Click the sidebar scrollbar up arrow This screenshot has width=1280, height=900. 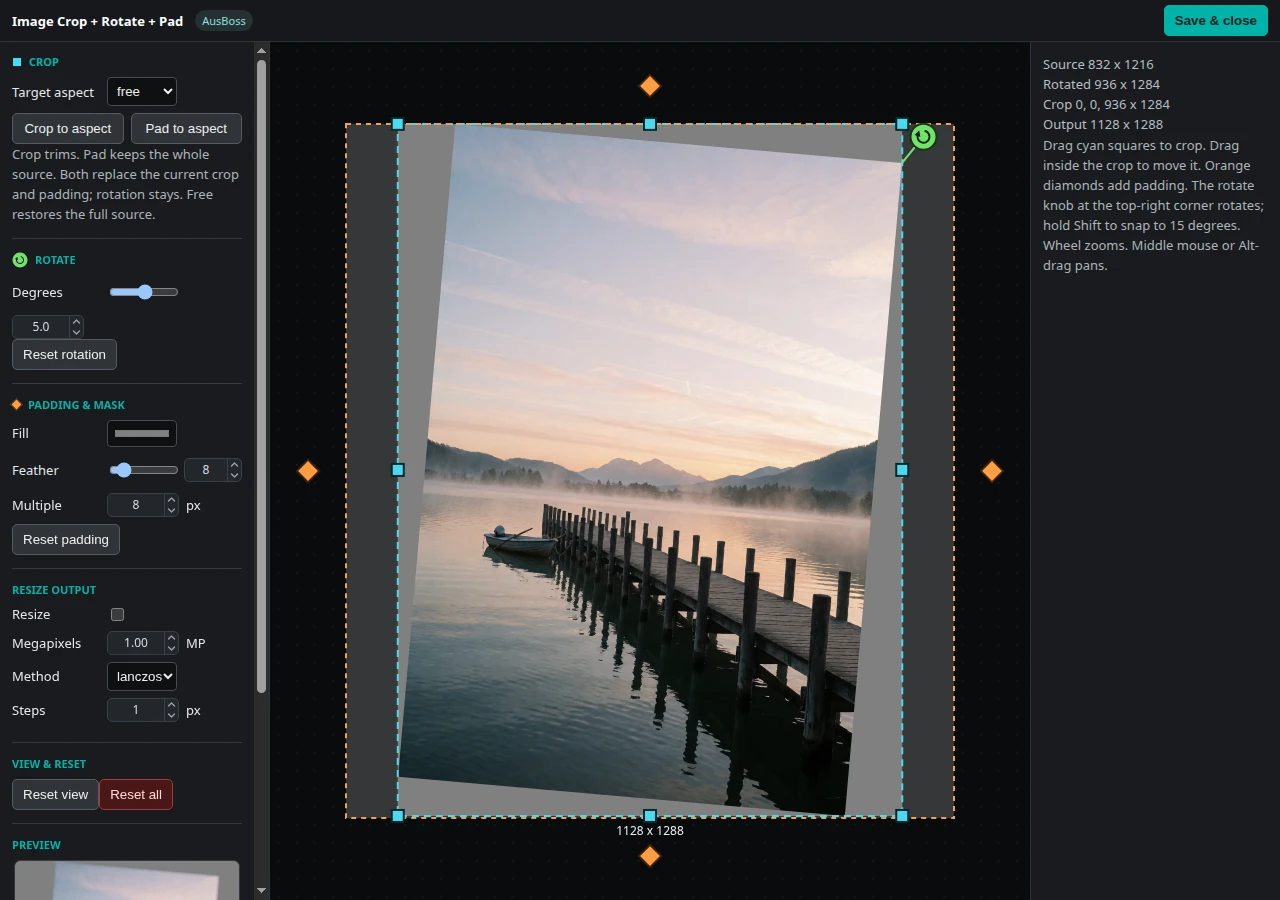(x=262, y=49)
